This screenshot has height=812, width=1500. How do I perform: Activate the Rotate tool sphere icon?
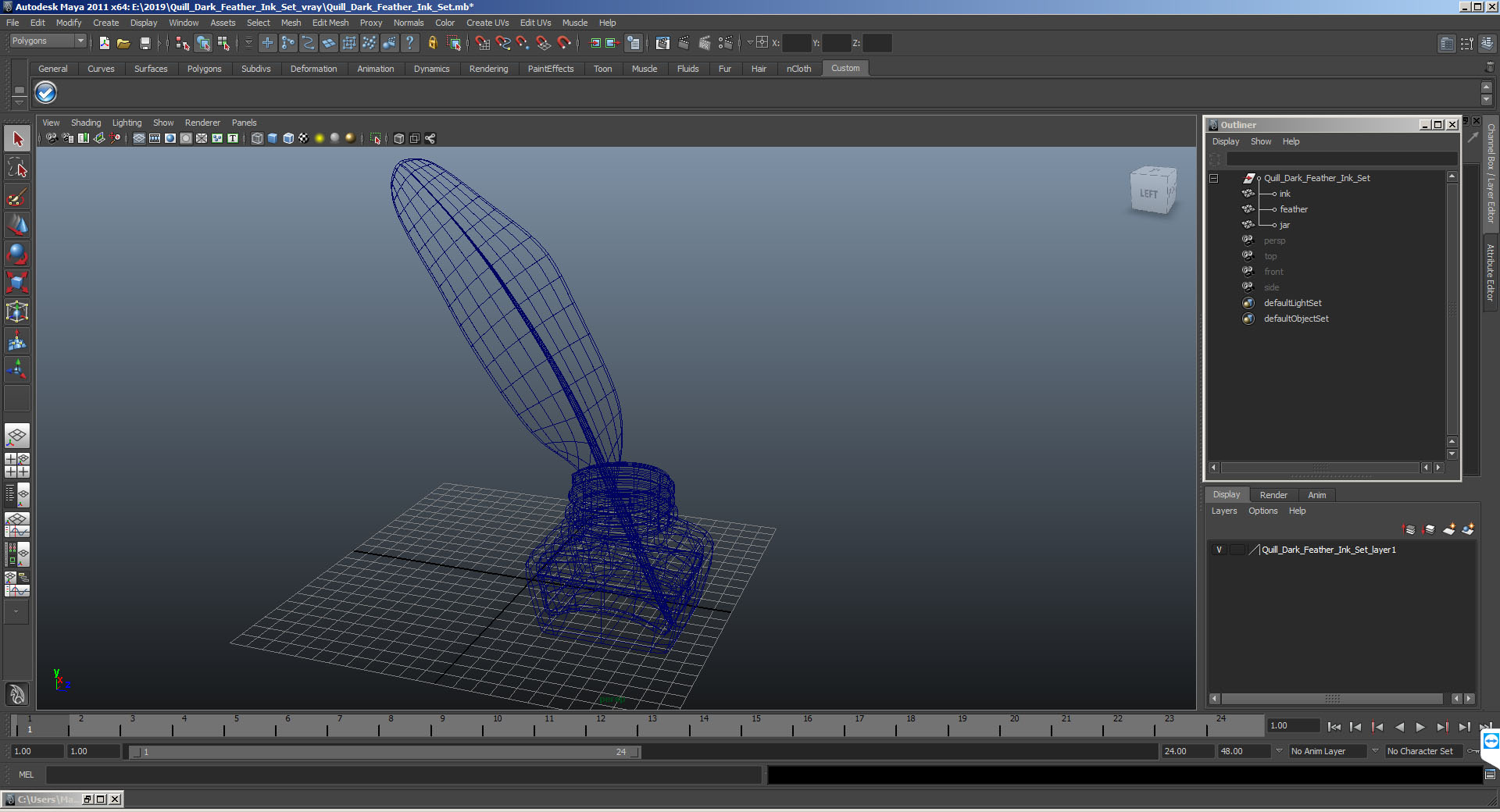click(17, 254)
